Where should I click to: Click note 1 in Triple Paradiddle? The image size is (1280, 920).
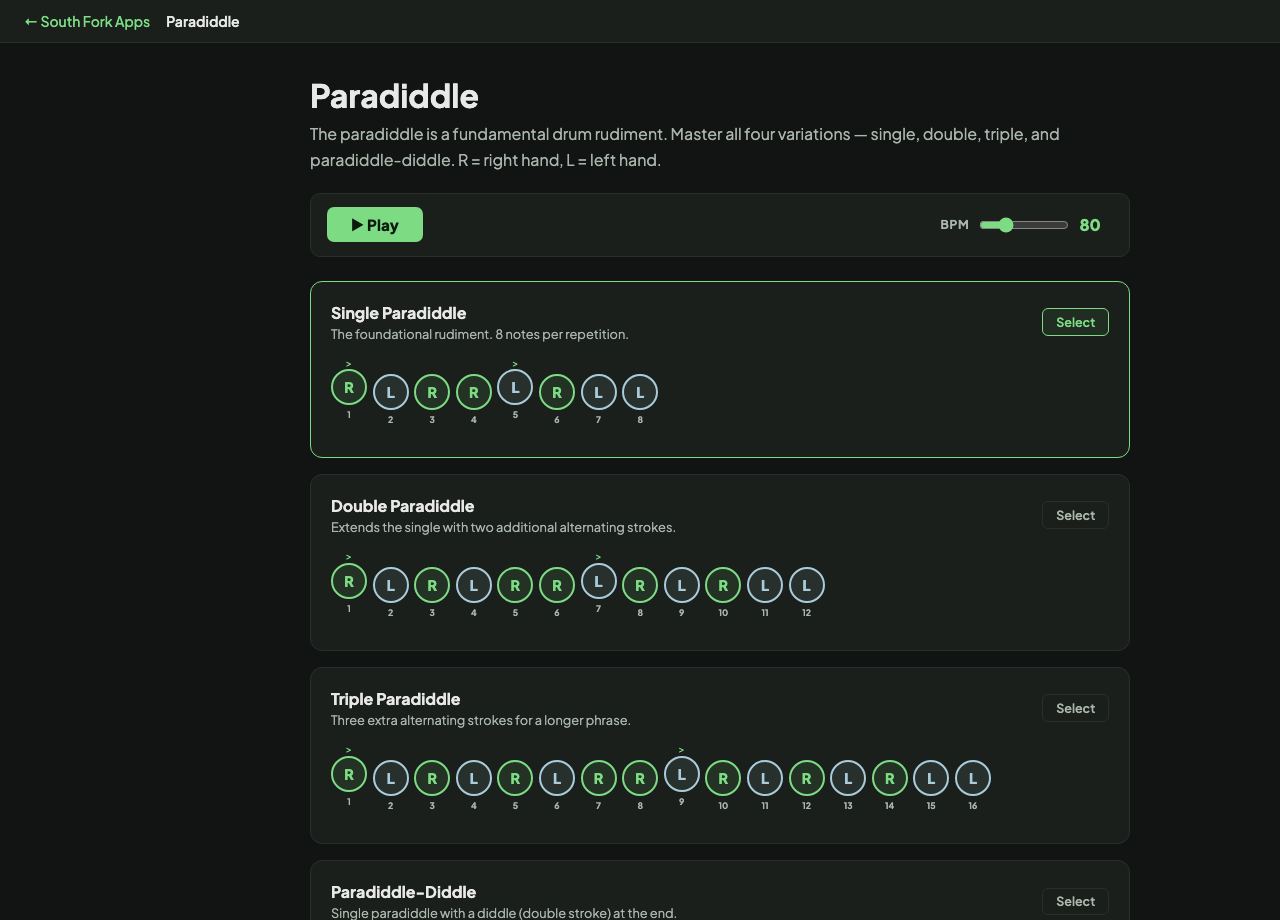[x=349, y=773]
